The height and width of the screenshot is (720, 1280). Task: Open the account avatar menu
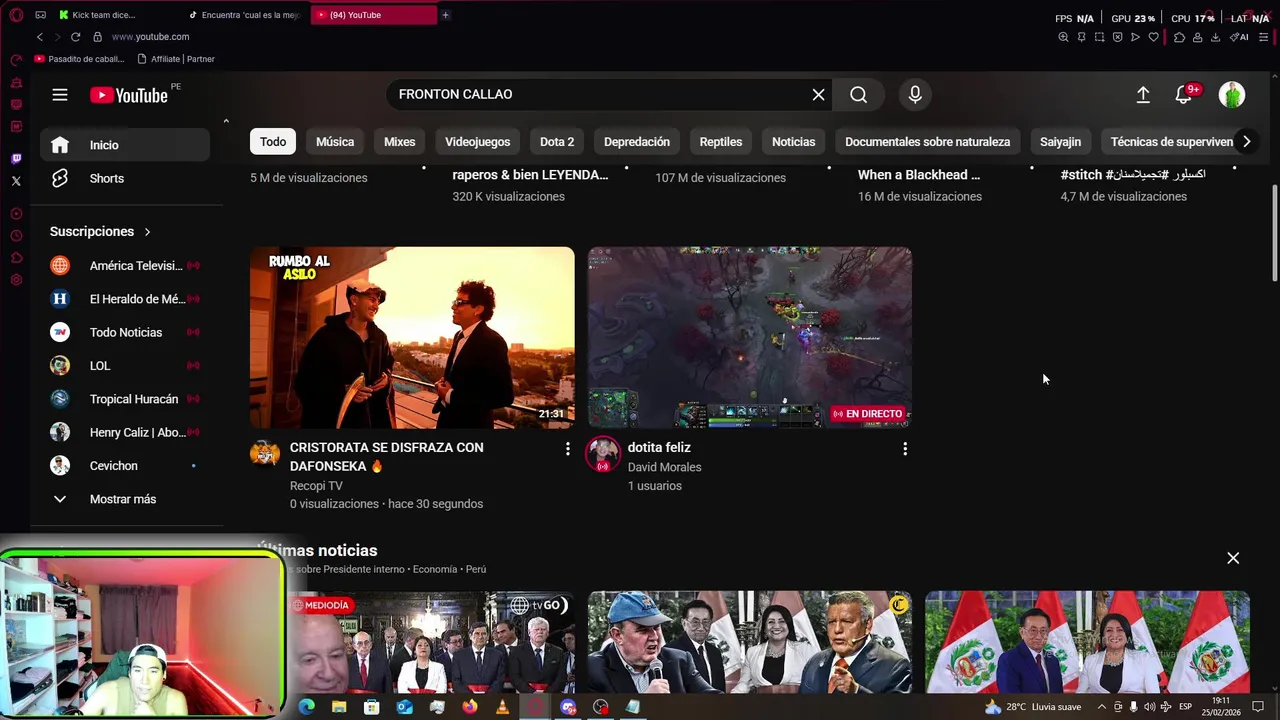click(x=1232, y=94)
